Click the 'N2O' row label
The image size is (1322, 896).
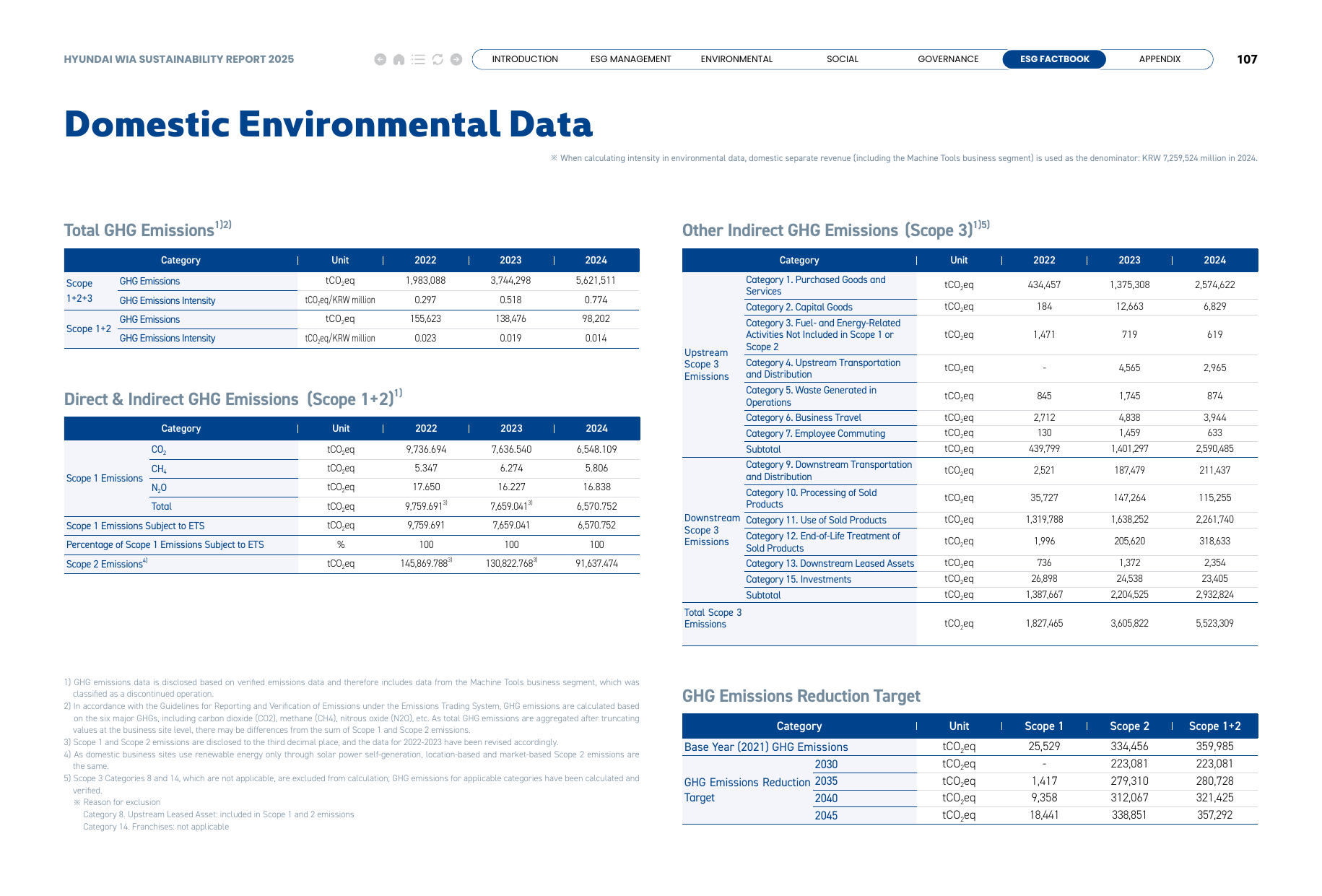(x=159, y=488)
